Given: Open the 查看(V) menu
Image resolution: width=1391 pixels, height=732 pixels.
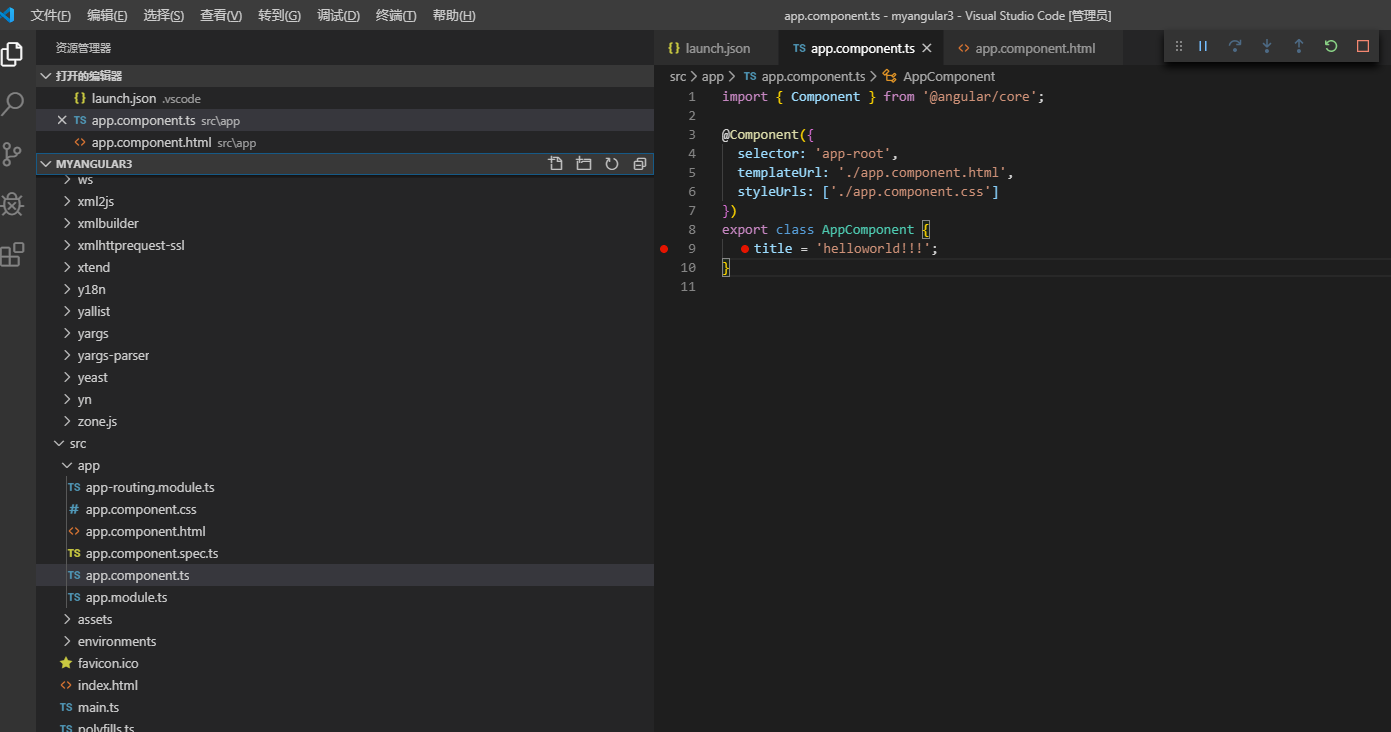Looking at the screenshot, I should 221,16.
